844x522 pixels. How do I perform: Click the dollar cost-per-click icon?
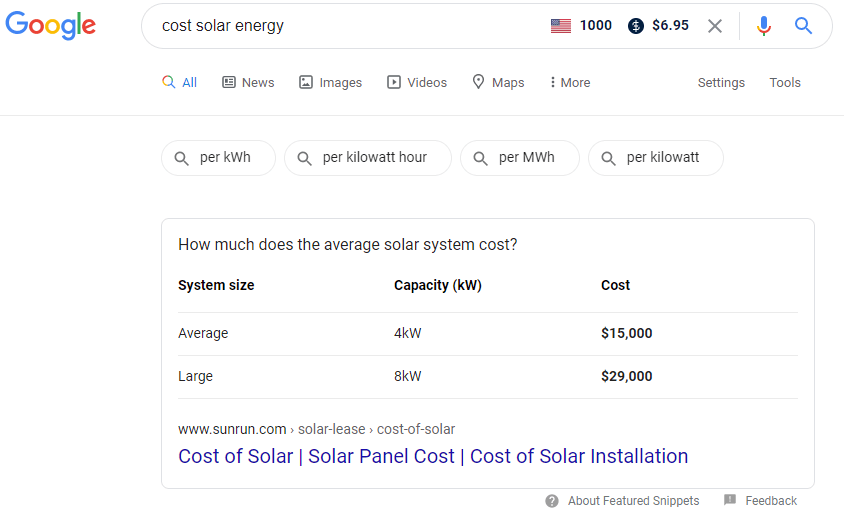coord(636,26)
